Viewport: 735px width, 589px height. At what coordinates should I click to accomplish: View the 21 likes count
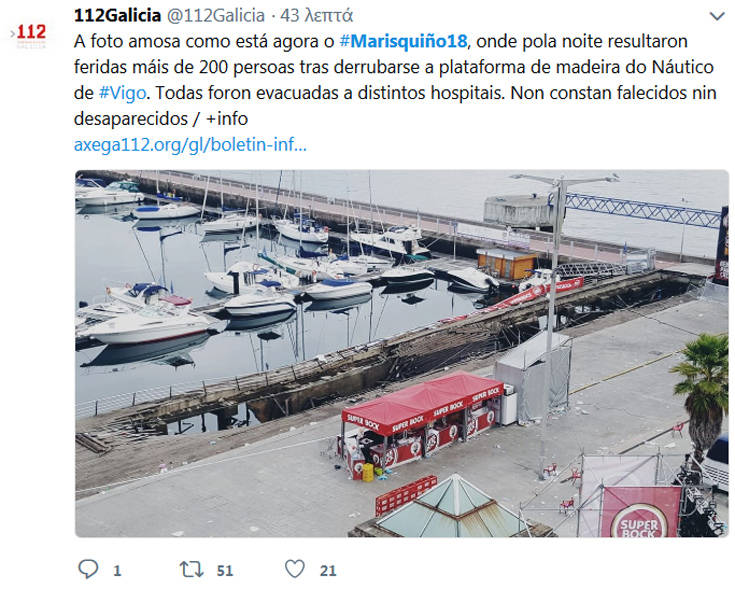(x=328, y=571)
